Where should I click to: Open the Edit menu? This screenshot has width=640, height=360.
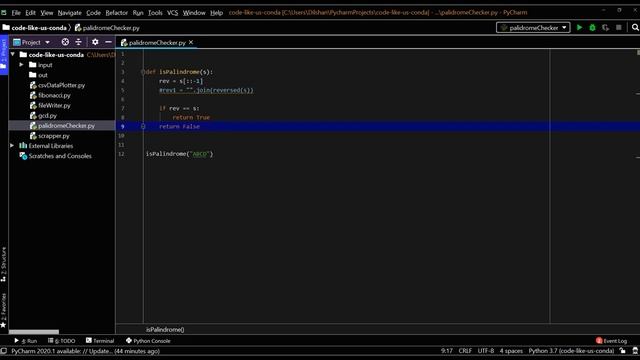pyautogui.click(x=30, y=13)
